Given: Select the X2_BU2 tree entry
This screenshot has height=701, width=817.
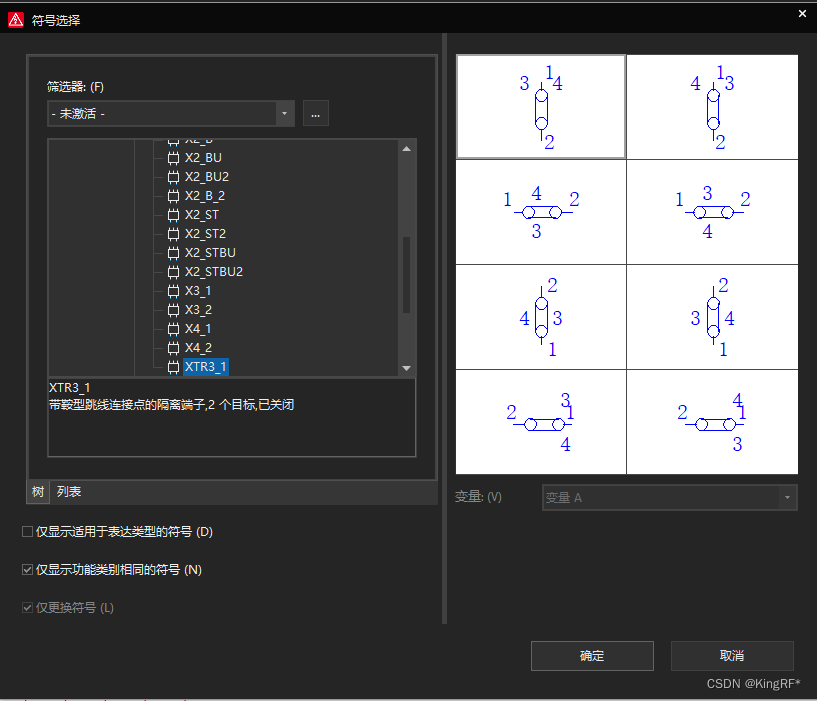Looking at the screenshot, I should point(207,177).
